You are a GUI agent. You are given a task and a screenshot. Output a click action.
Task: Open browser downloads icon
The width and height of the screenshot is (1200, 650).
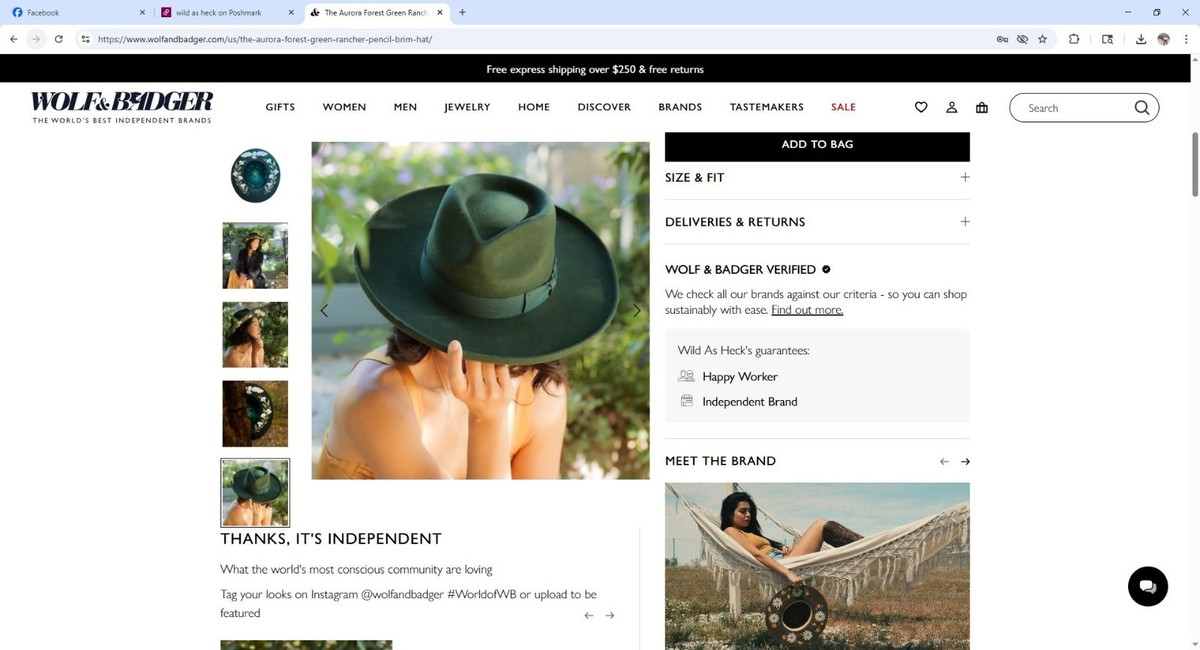coord(1141,39)
